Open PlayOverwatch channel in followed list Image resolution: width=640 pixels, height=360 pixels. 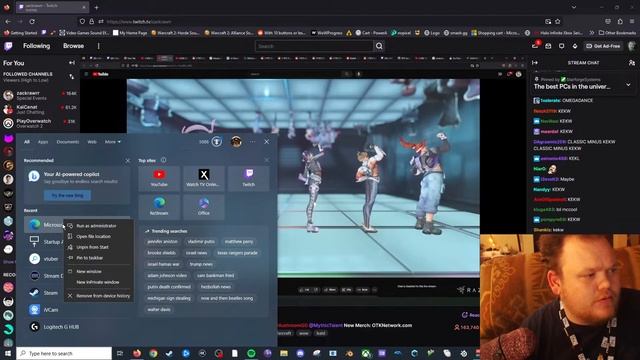[x=40, y=123]
